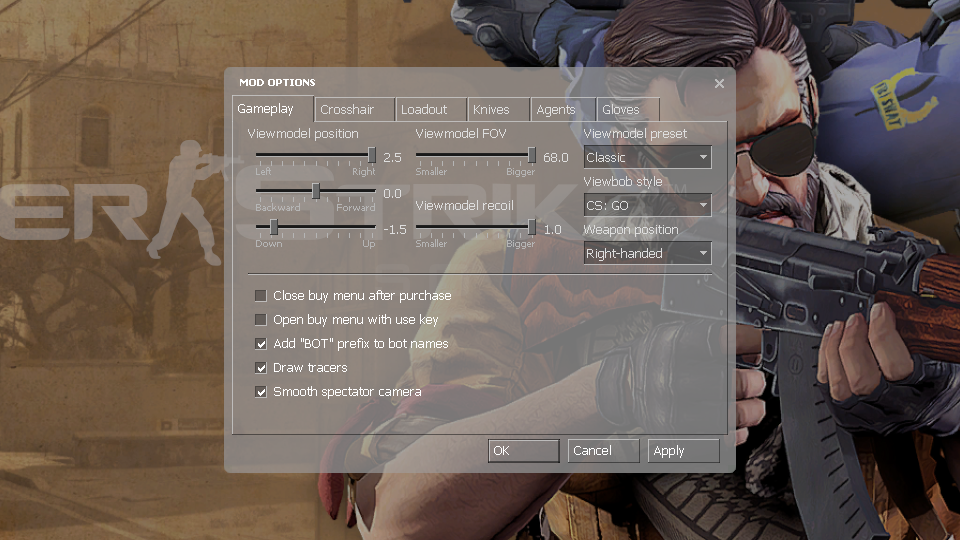The width and height of the screenshot is (960, 540).
Task: Select the Knives tab
Action: point(491,110)
